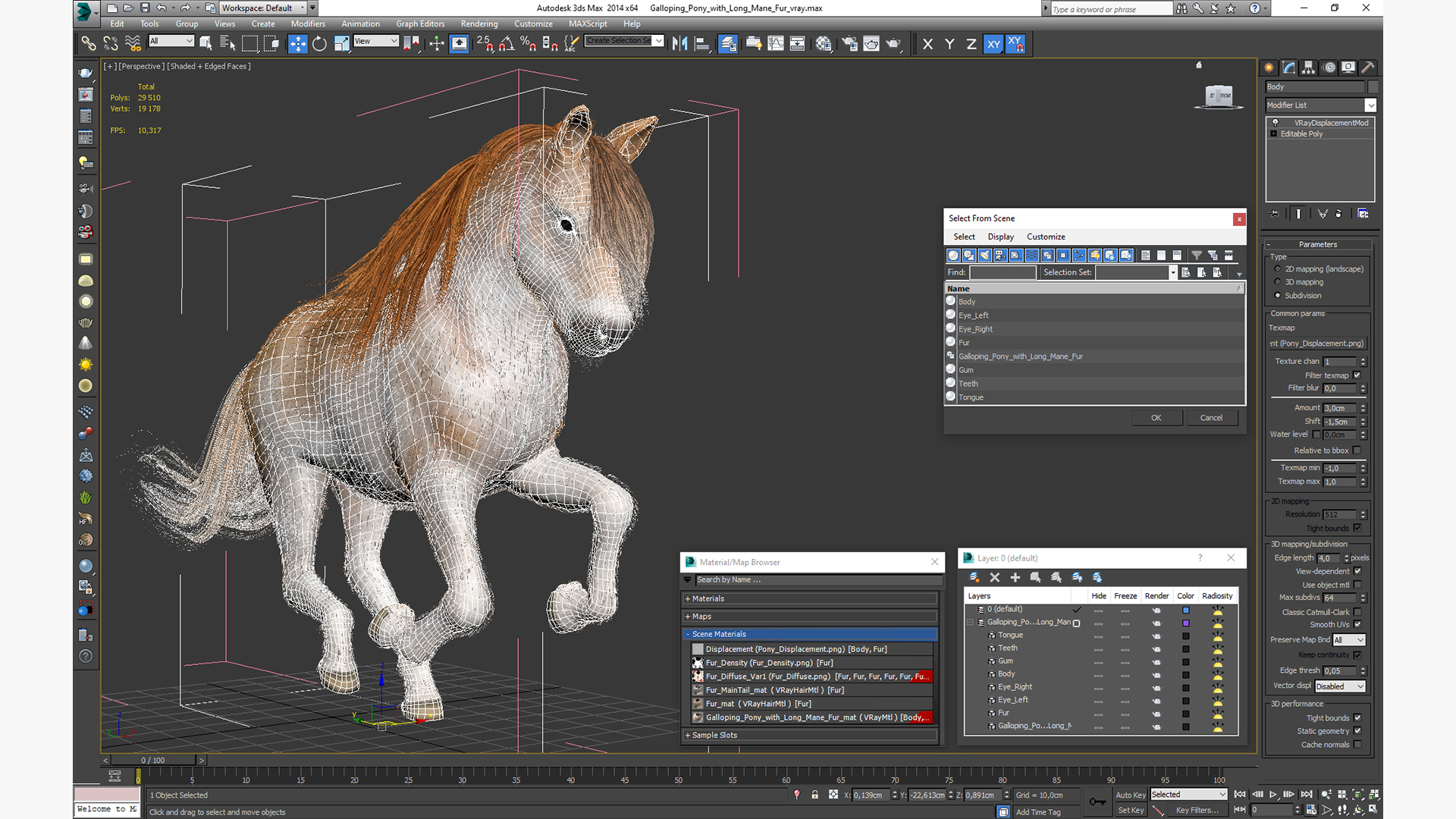Image resolution: width=1456 pixels, height=819 pixels.
Task: Select the Select and Move tool
Action: pyautogui.click(x=297, y=44)
